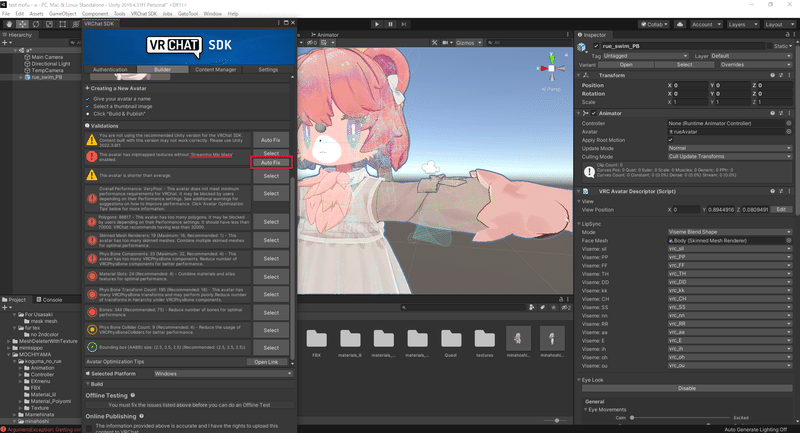This screenshot has width=800, height=433.
Task: Toggle 'Give your avatar a name' checkbox
Action: (x=88, y=99)
